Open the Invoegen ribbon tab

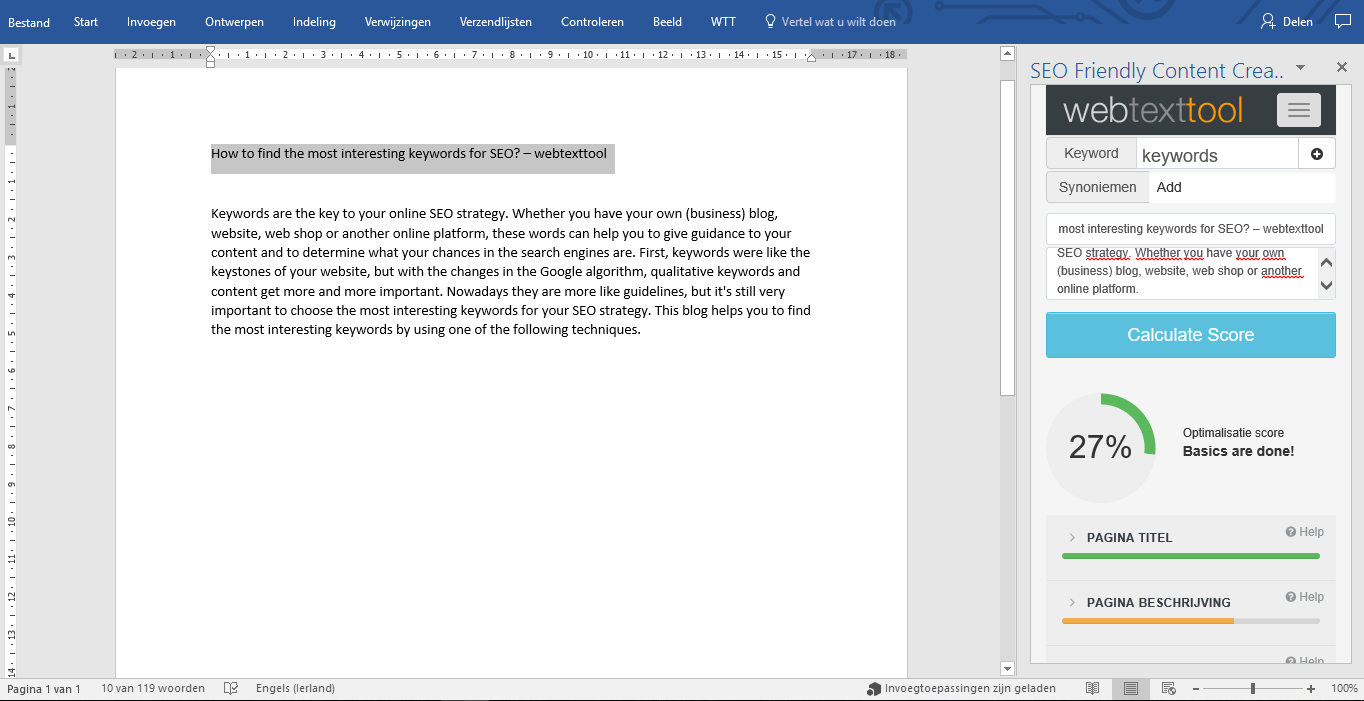coord(151,22)
